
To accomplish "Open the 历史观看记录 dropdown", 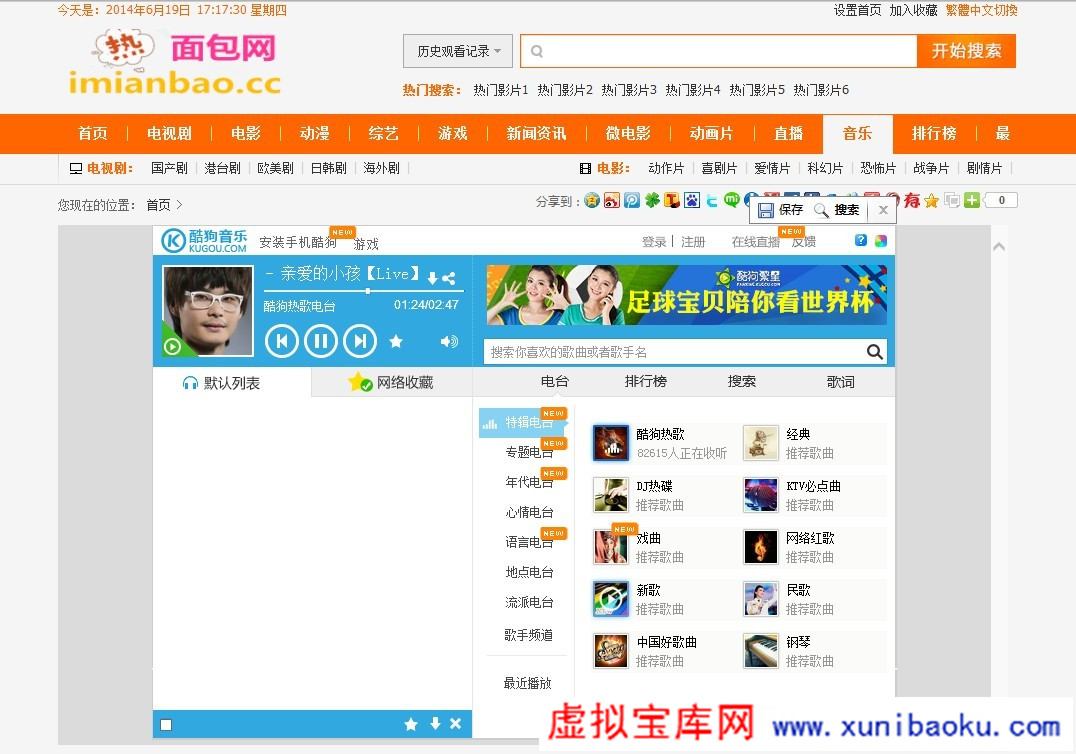I will (458, 51).
